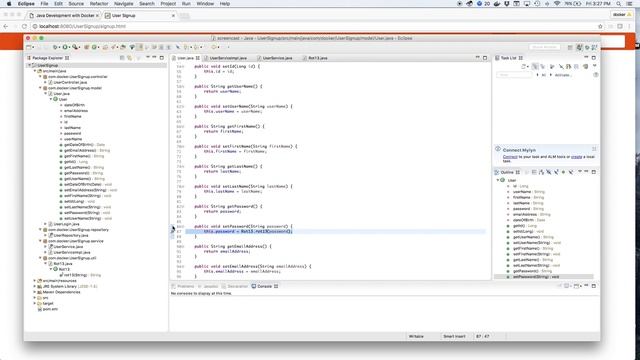This screenshot has height=360, width=640.
Task: Expand the Maven Dependencies node
Action: 35,292
